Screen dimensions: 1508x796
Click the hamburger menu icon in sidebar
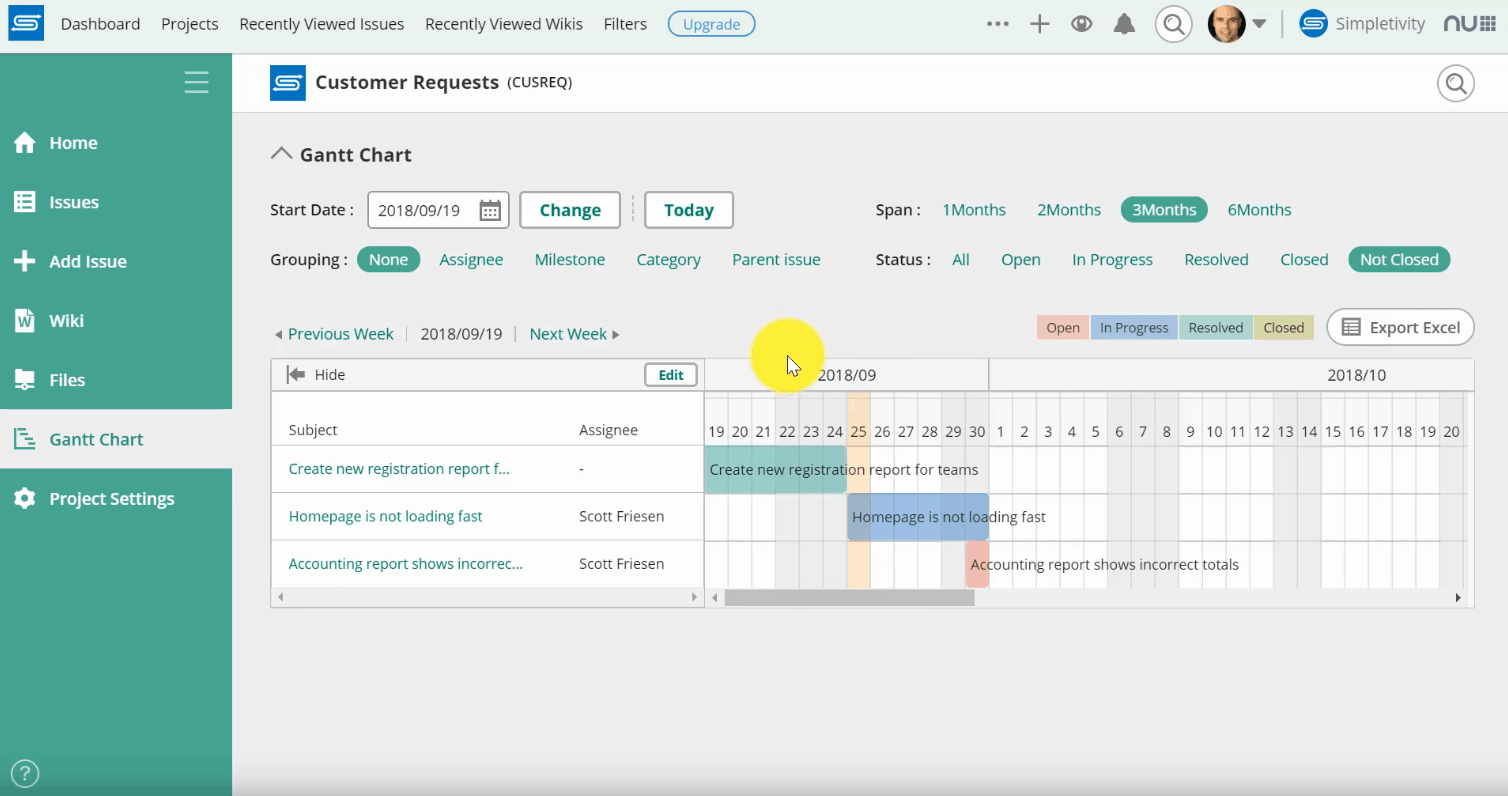(x=197, y=82)
